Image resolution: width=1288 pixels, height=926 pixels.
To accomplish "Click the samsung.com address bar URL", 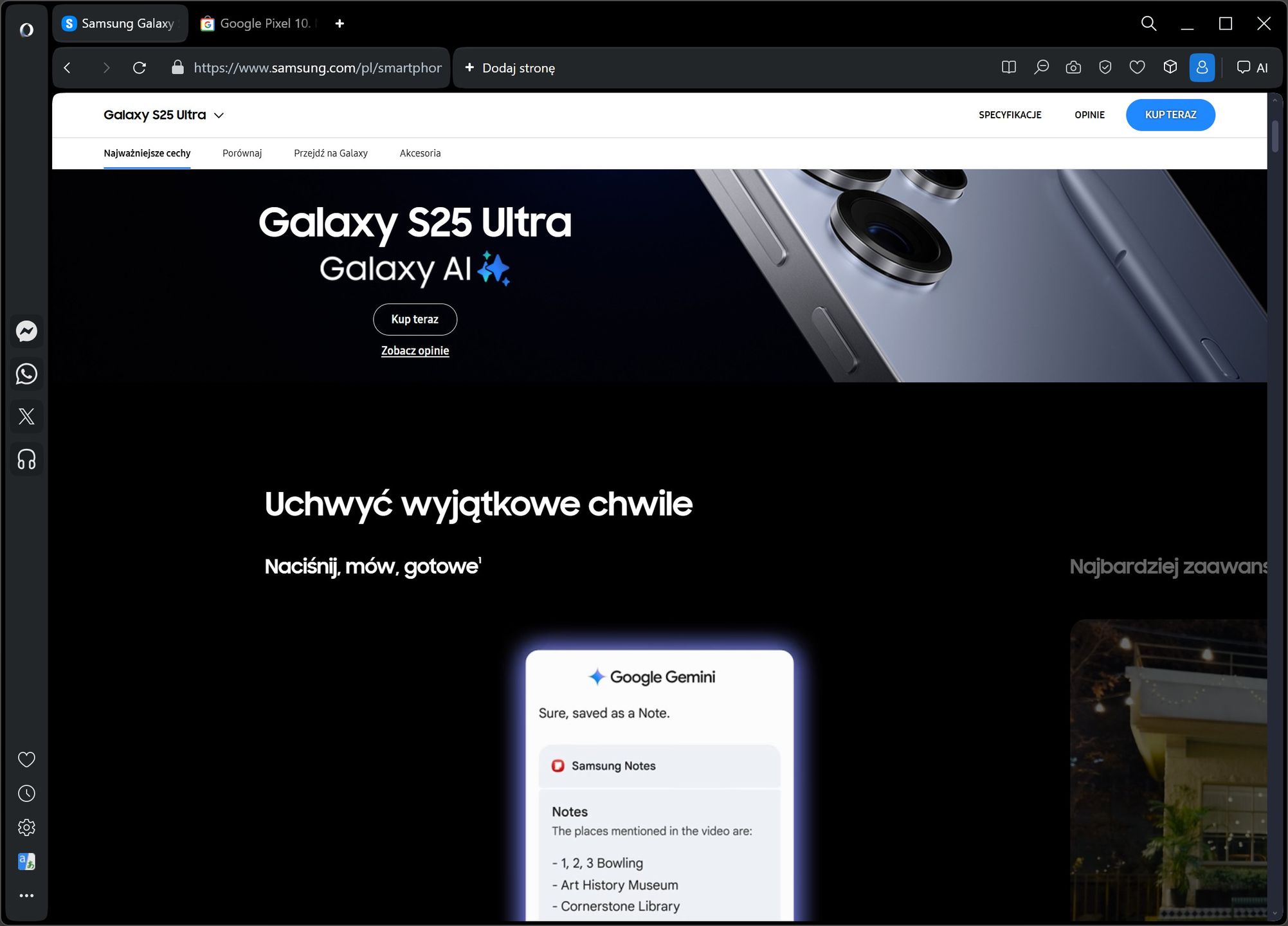I will [x=318, y=68].
